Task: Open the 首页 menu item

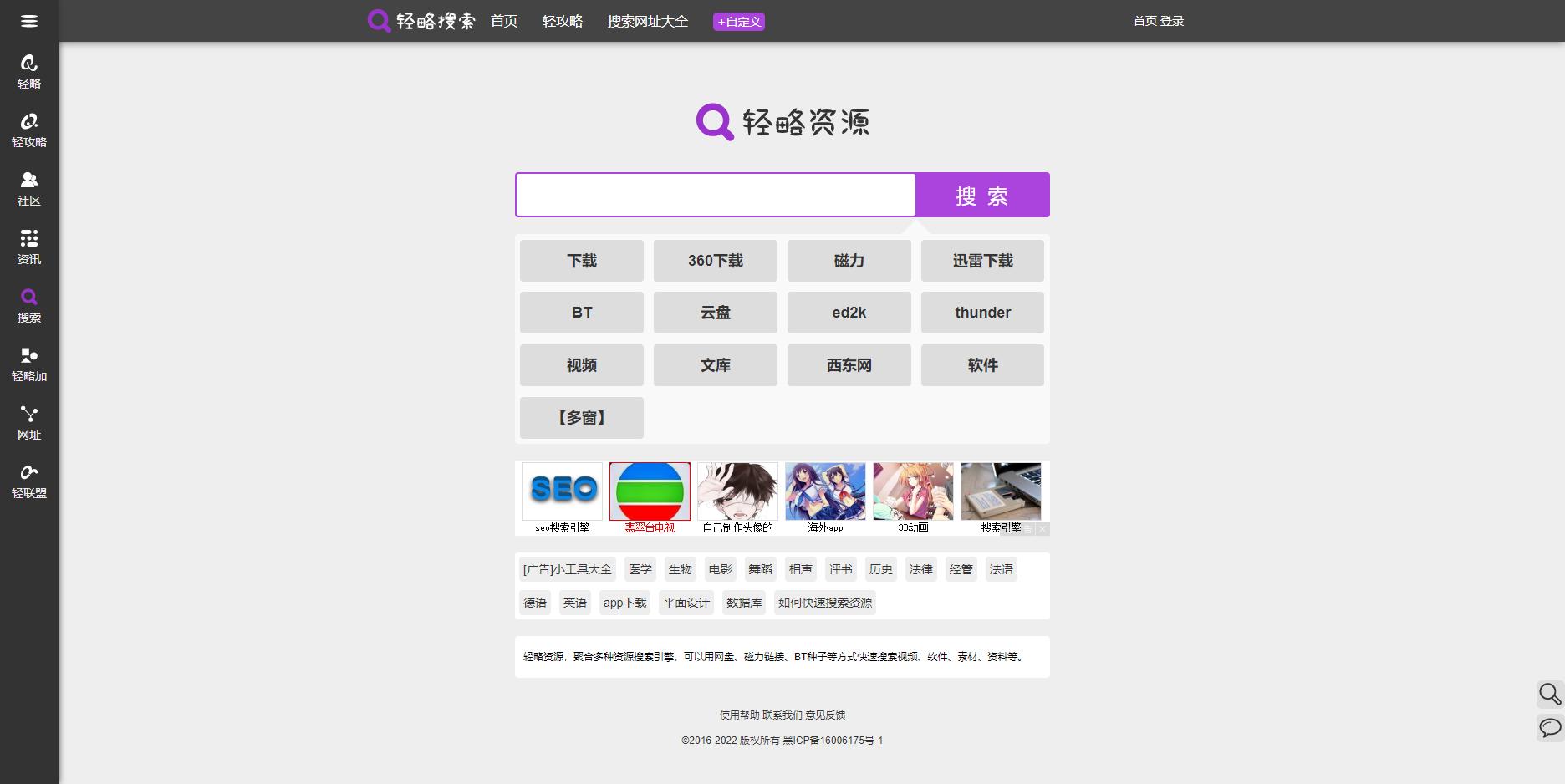Action: [x=503, y=22]
